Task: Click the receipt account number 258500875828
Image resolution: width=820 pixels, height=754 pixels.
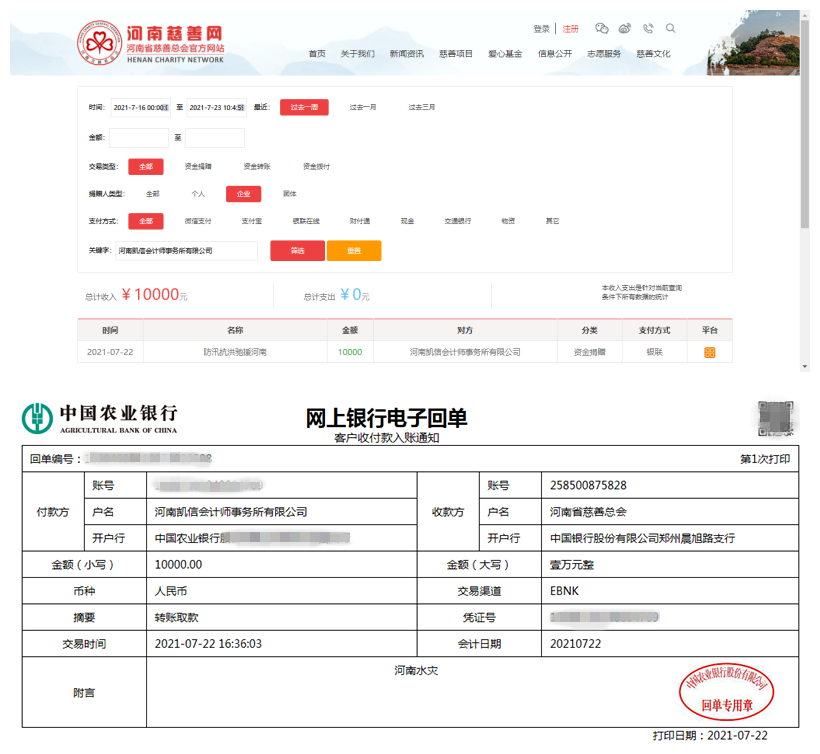Action: click(588, 486)
